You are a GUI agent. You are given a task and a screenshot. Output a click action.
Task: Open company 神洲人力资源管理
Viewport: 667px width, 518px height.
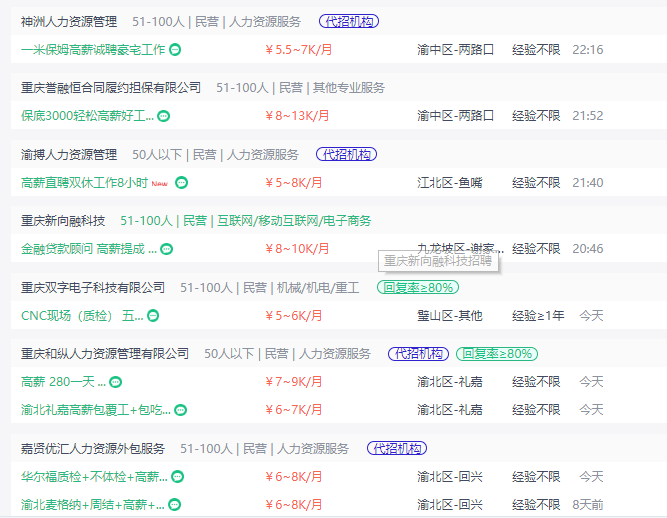pyautogui.click(x=69, y=22)
